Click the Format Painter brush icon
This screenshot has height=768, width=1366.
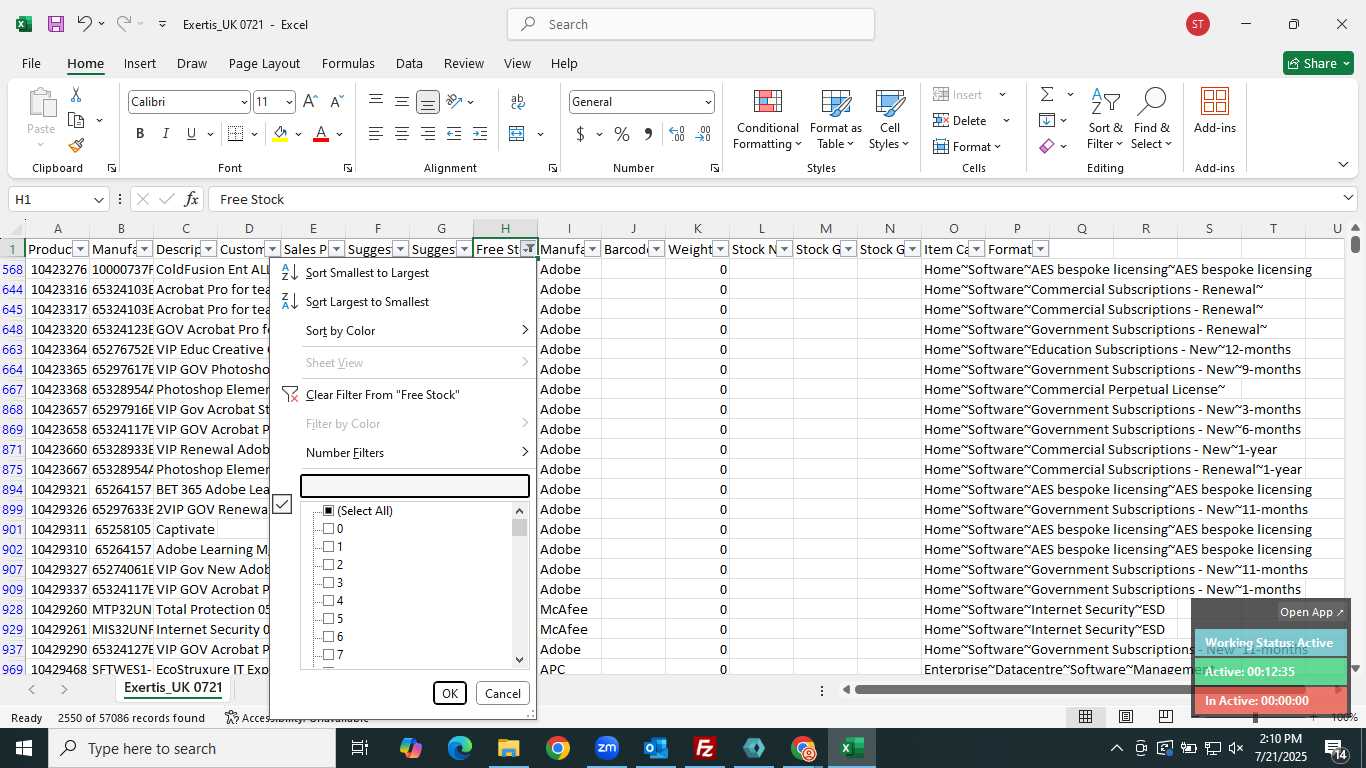tap(76, 146)
